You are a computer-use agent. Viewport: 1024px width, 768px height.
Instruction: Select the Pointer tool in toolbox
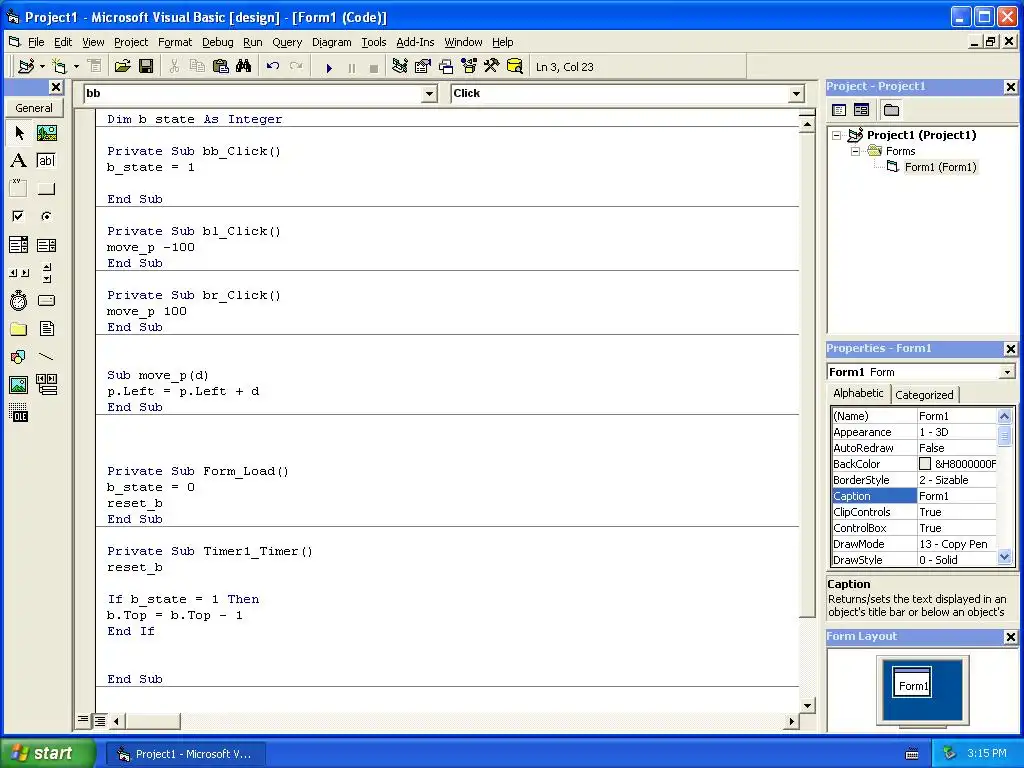point(18,133)
